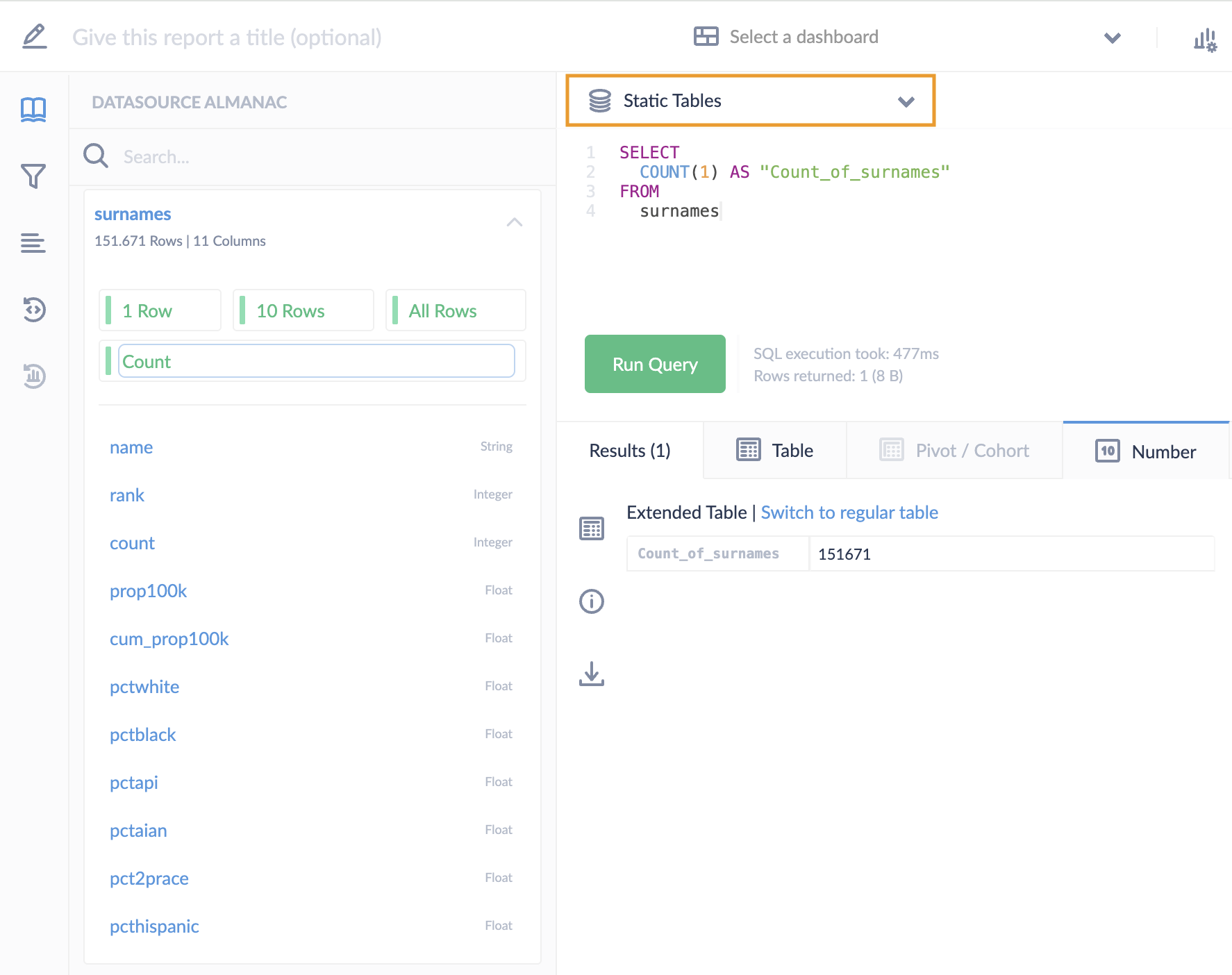The width and height of the screenshot is (1232, 975).
Task: Open chart history icon in sidebar
Action: 33,376
